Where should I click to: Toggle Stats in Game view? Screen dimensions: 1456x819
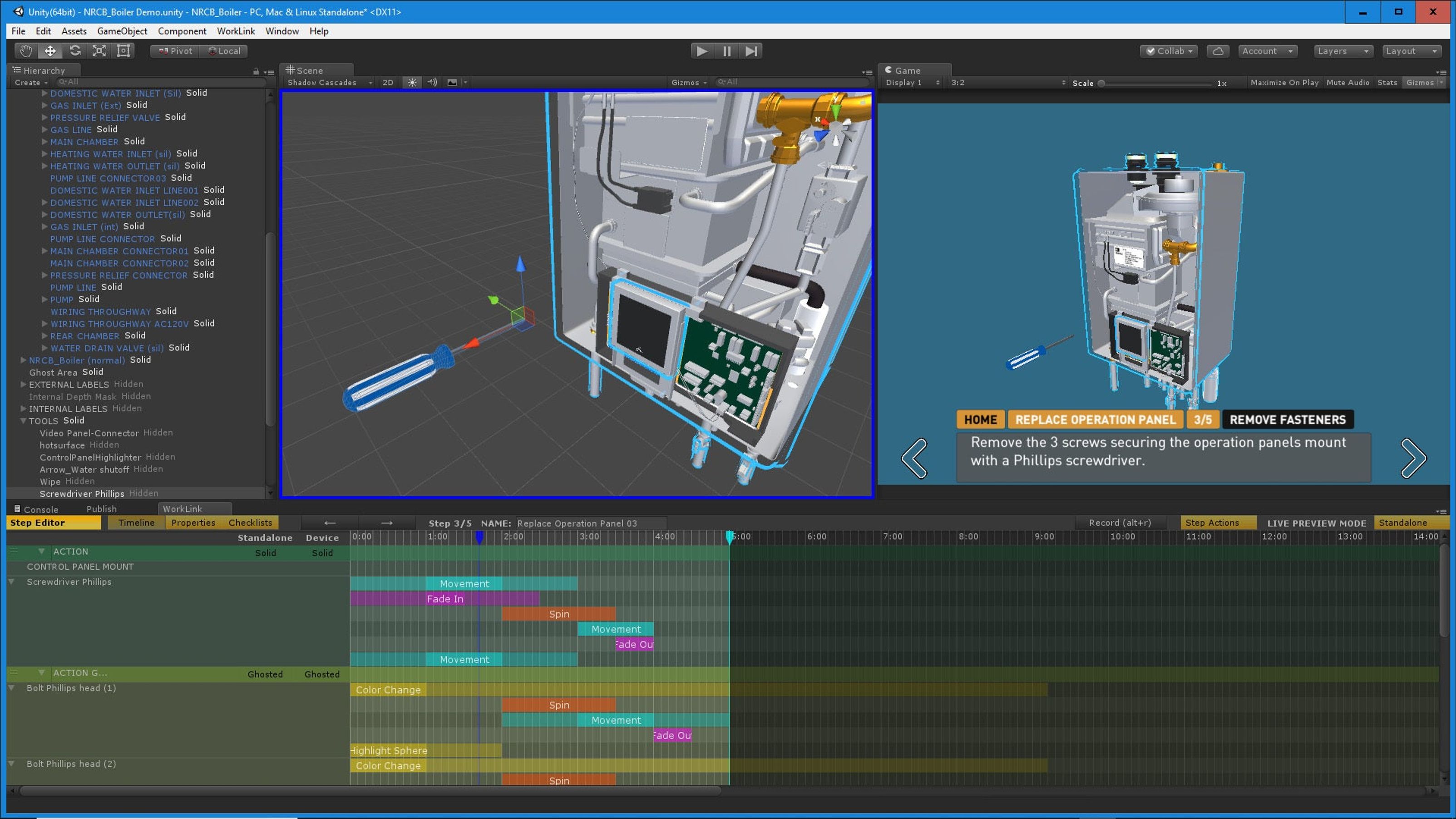[x=1387, y=83]
